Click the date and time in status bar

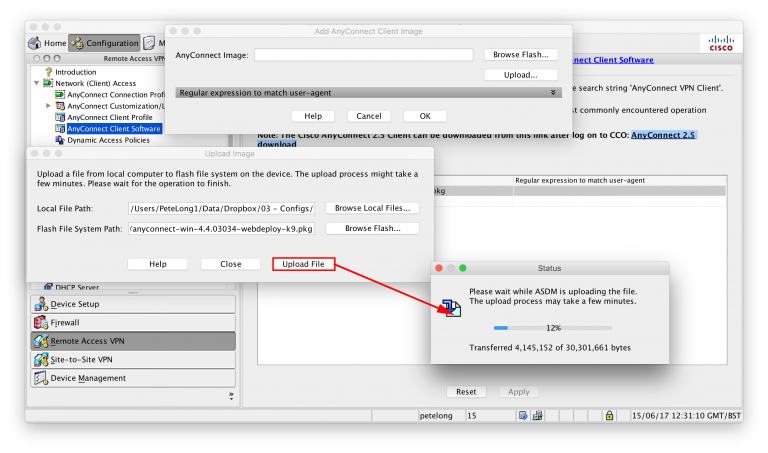[686, 416]
